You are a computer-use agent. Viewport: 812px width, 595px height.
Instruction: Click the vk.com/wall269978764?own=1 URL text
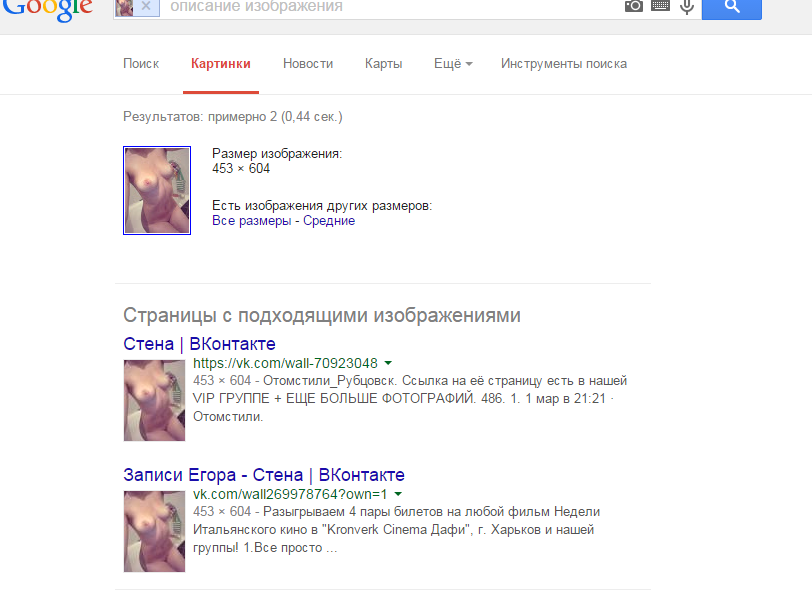click(290, 494)
